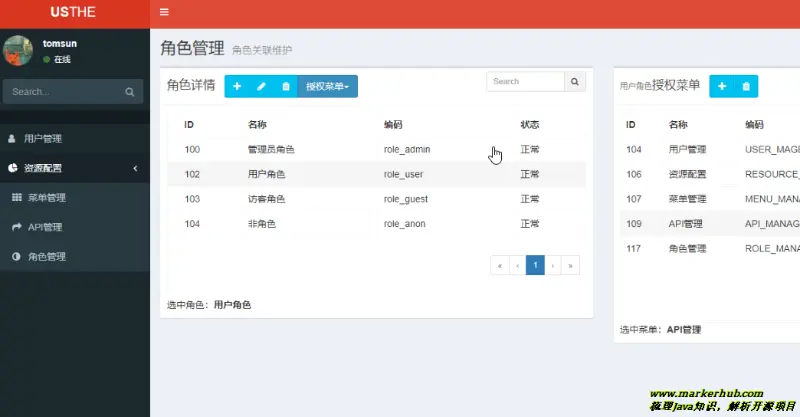
Task: Click the tomsun user avatar
Action: point(18,51)
